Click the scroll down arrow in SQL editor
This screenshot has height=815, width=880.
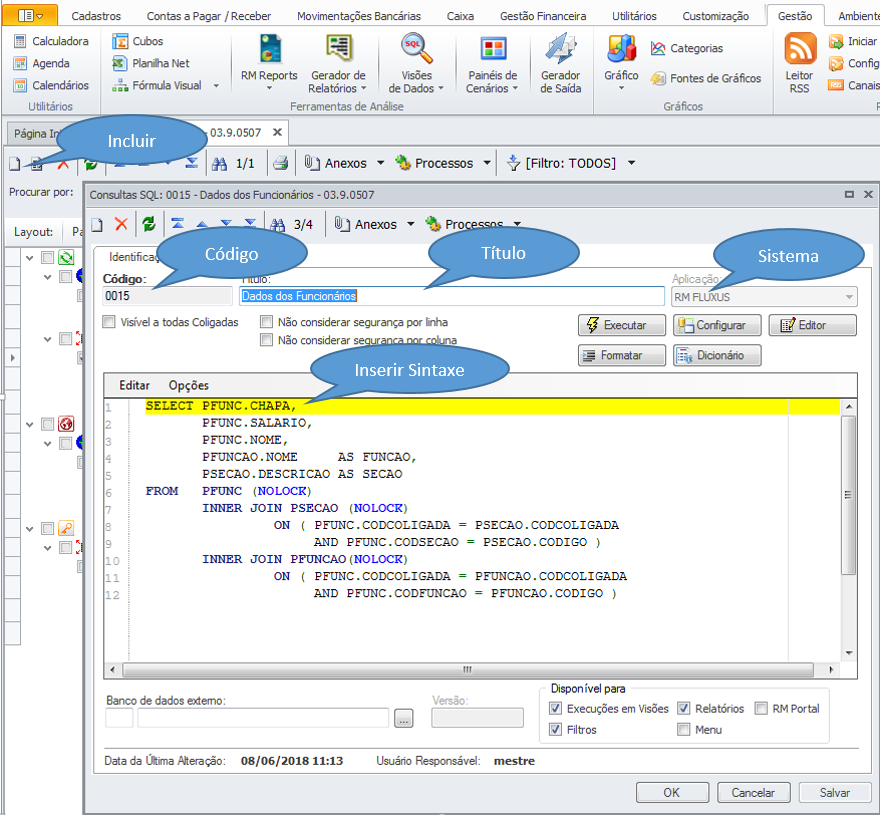(x=849, y=653)
